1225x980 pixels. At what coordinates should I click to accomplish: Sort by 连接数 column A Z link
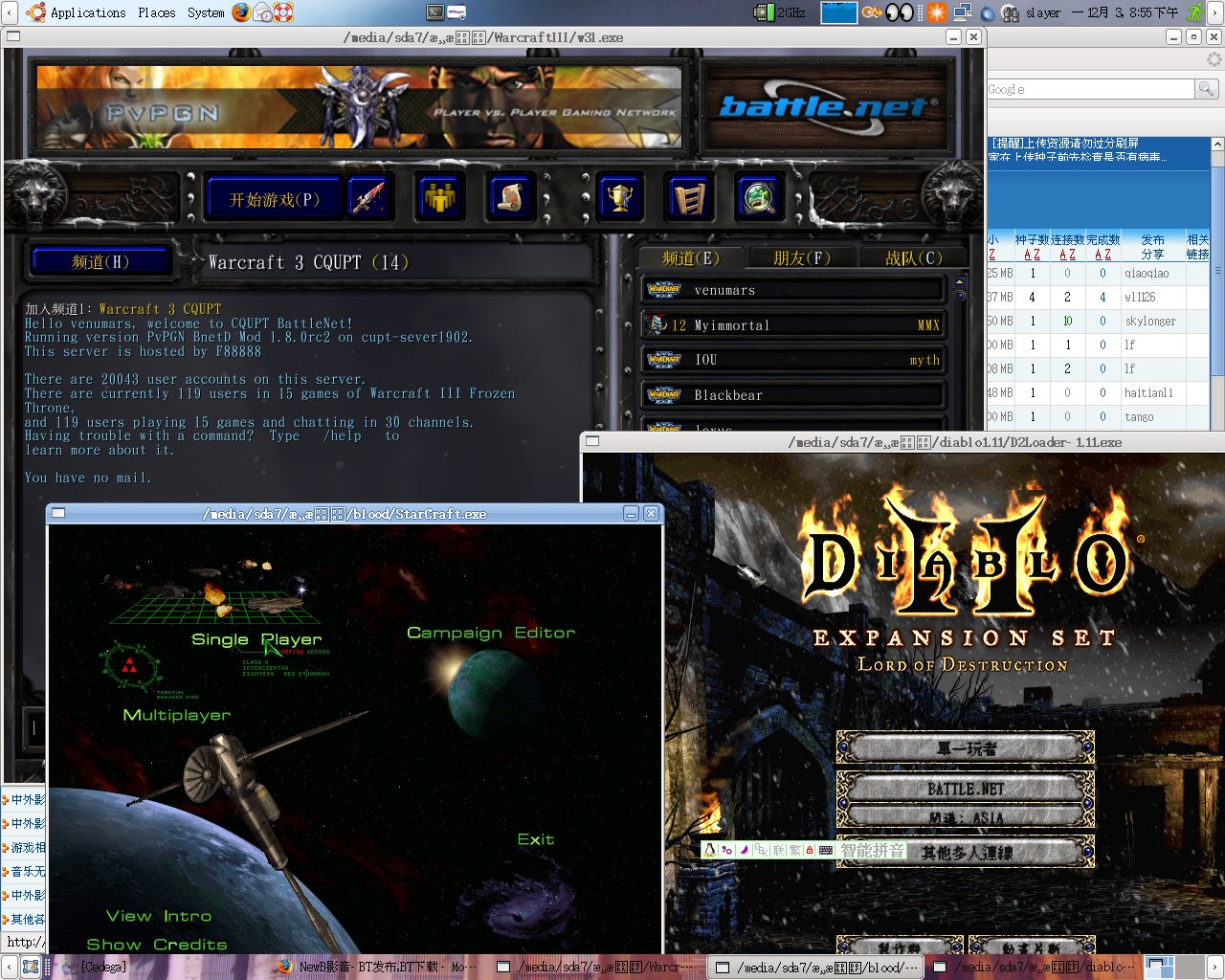point(1067,255)
